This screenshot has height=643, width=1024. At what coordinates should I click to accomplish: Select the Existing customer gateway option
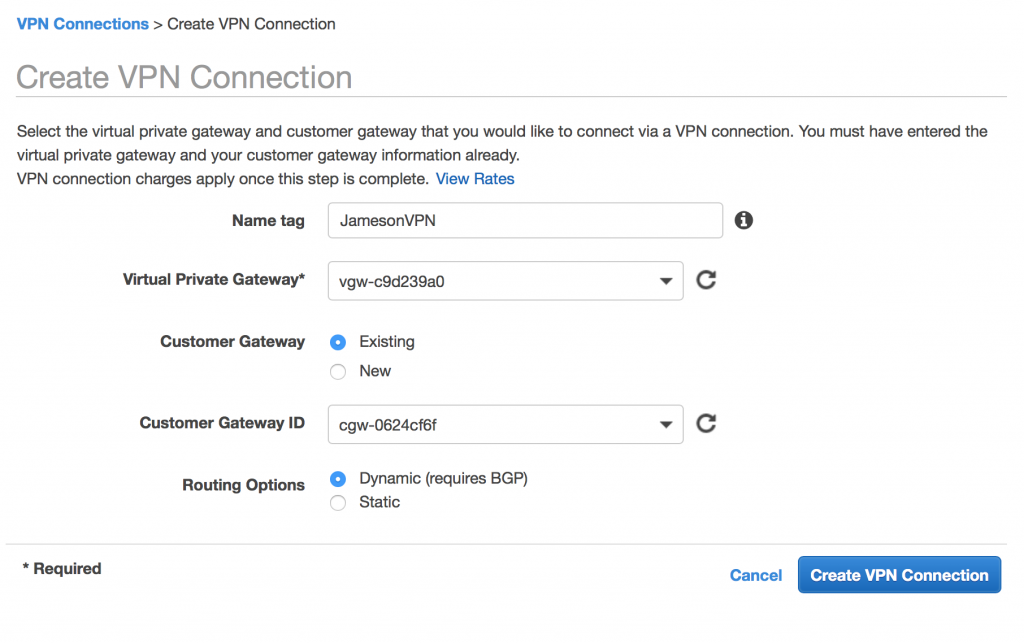coord(338,342)
